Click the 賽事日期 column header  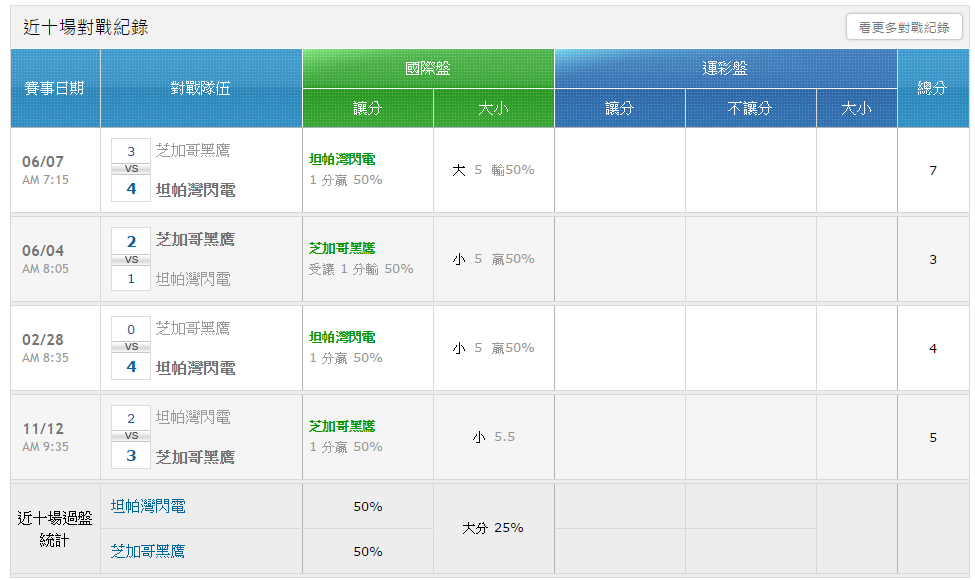coord(55,88)
